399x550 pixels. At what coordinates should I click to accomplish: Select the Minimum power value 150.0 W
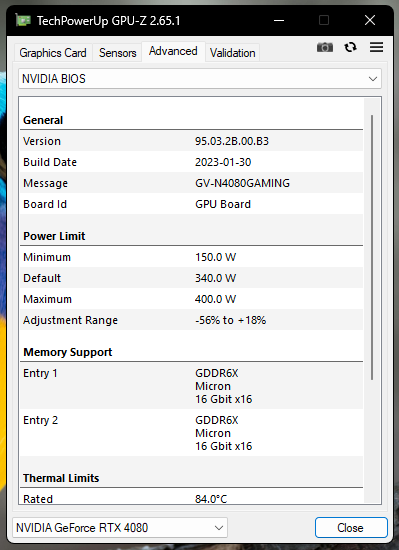[x=215, y=257]
